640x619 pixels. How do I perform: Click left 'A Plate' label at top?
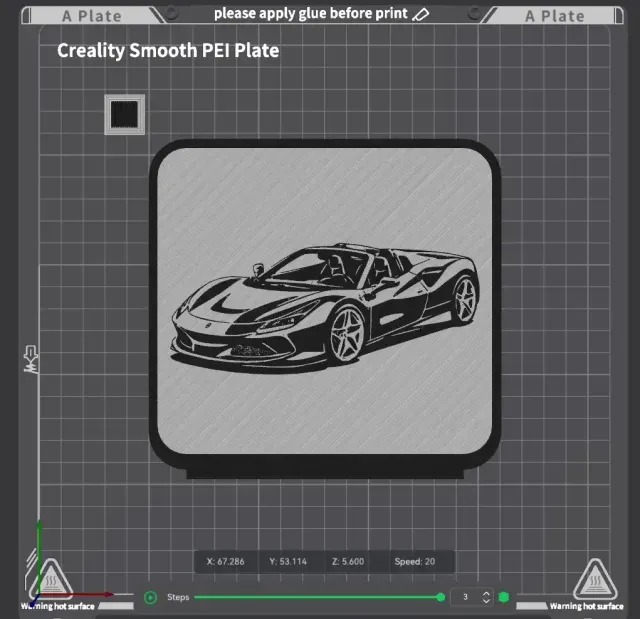(92, 16)
